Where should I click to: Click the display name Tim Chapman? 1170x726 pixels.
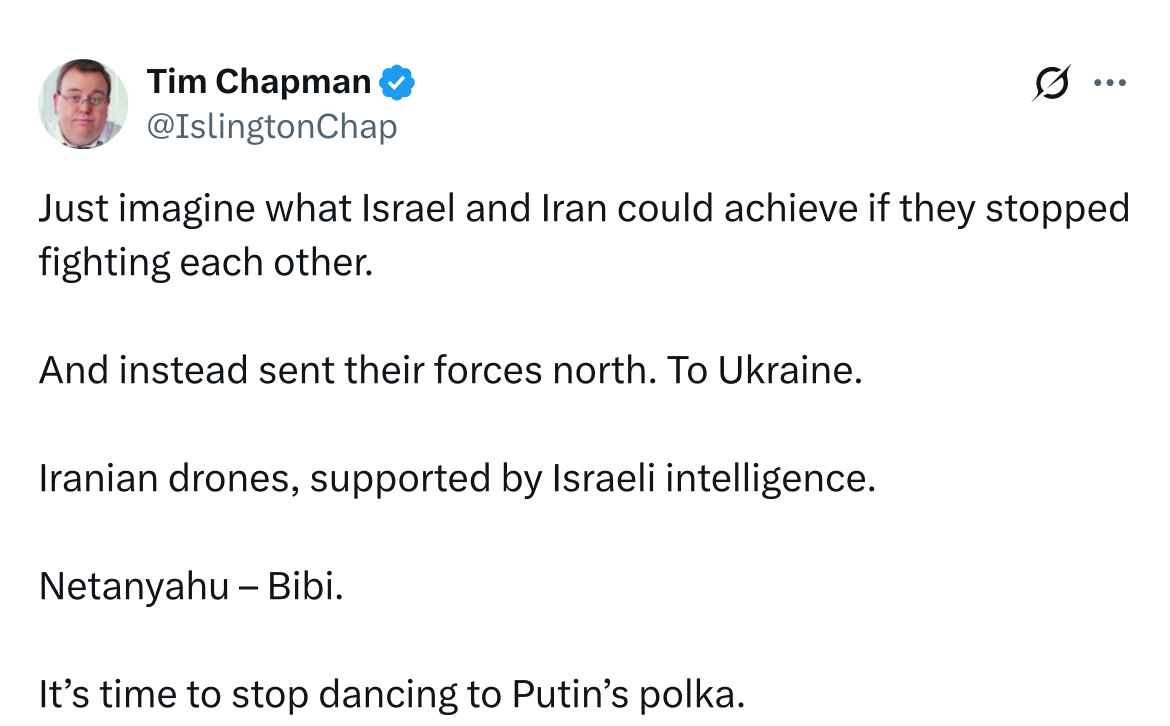(x=259, y=81)
